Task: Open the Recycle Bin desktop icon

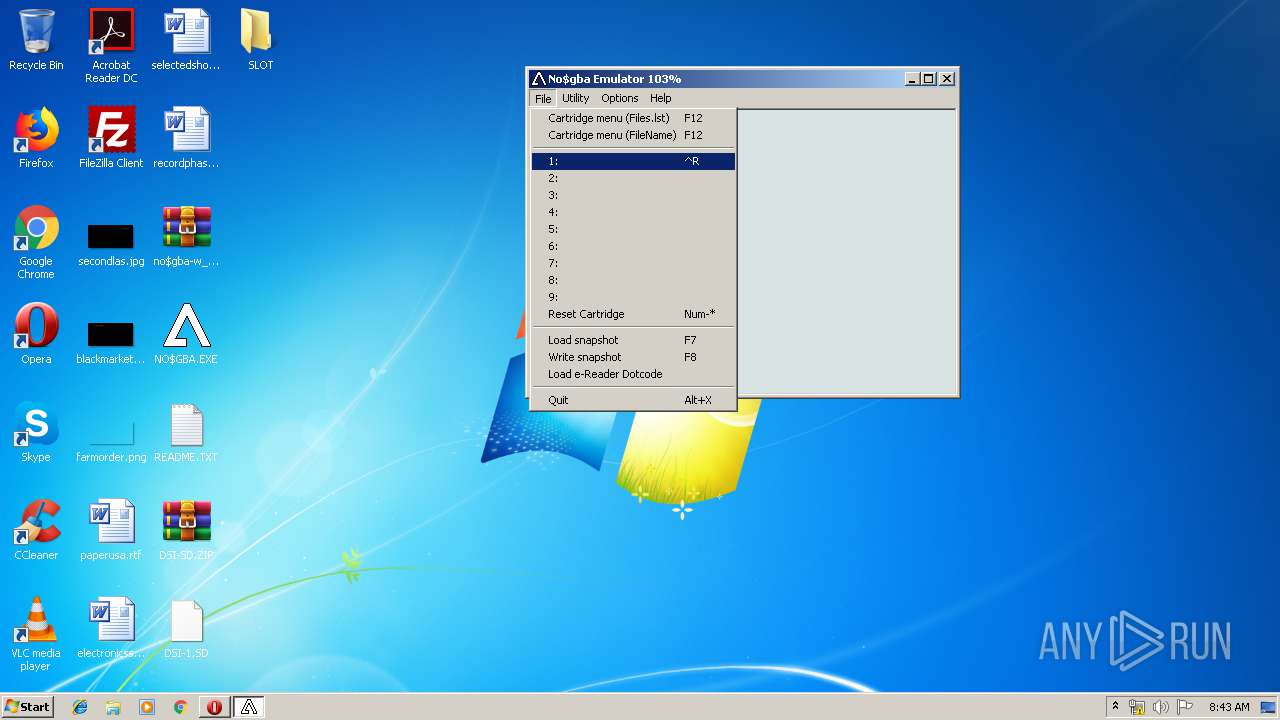Action: (x=36, y=40)
